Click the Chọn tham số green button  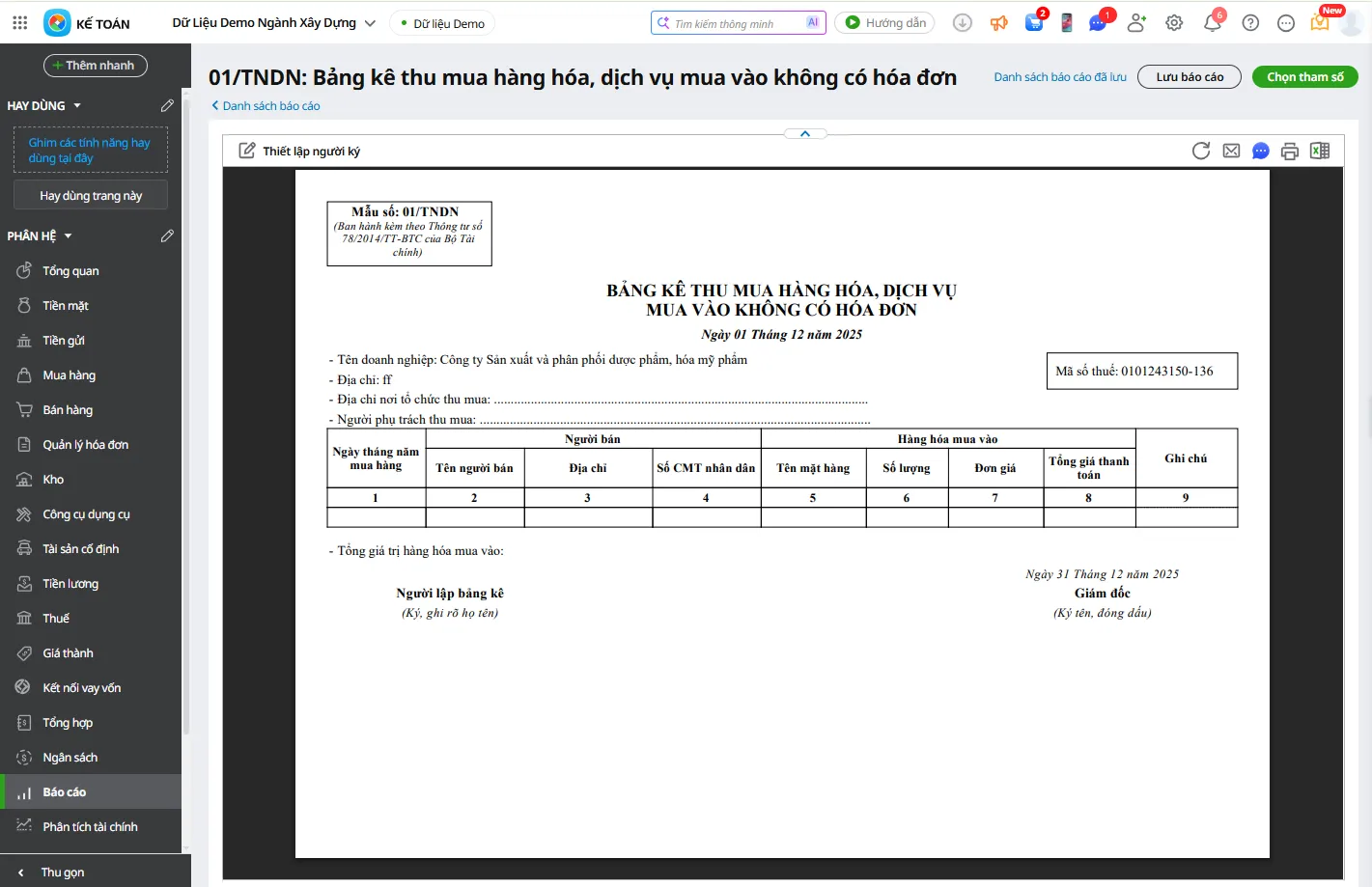[1304, 76]
